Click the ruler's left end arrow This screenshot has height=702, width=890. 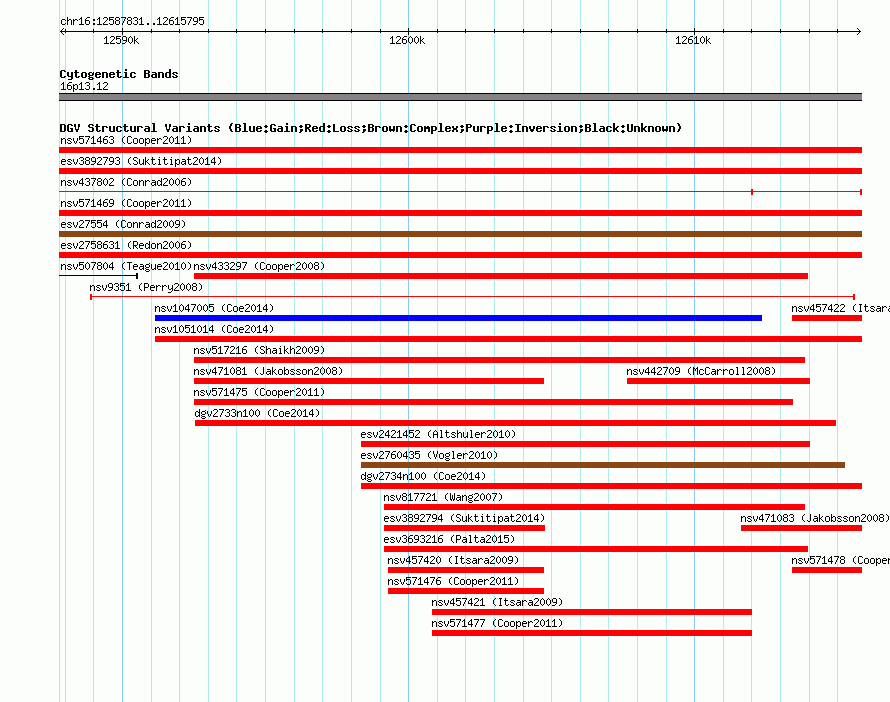[62, 32]
